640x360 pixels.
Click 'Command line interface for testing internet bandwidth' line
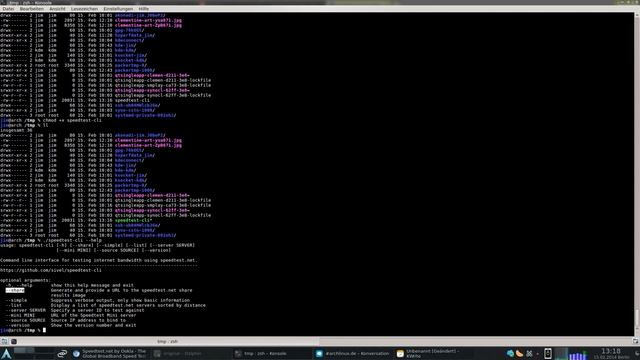pos(98,260)
